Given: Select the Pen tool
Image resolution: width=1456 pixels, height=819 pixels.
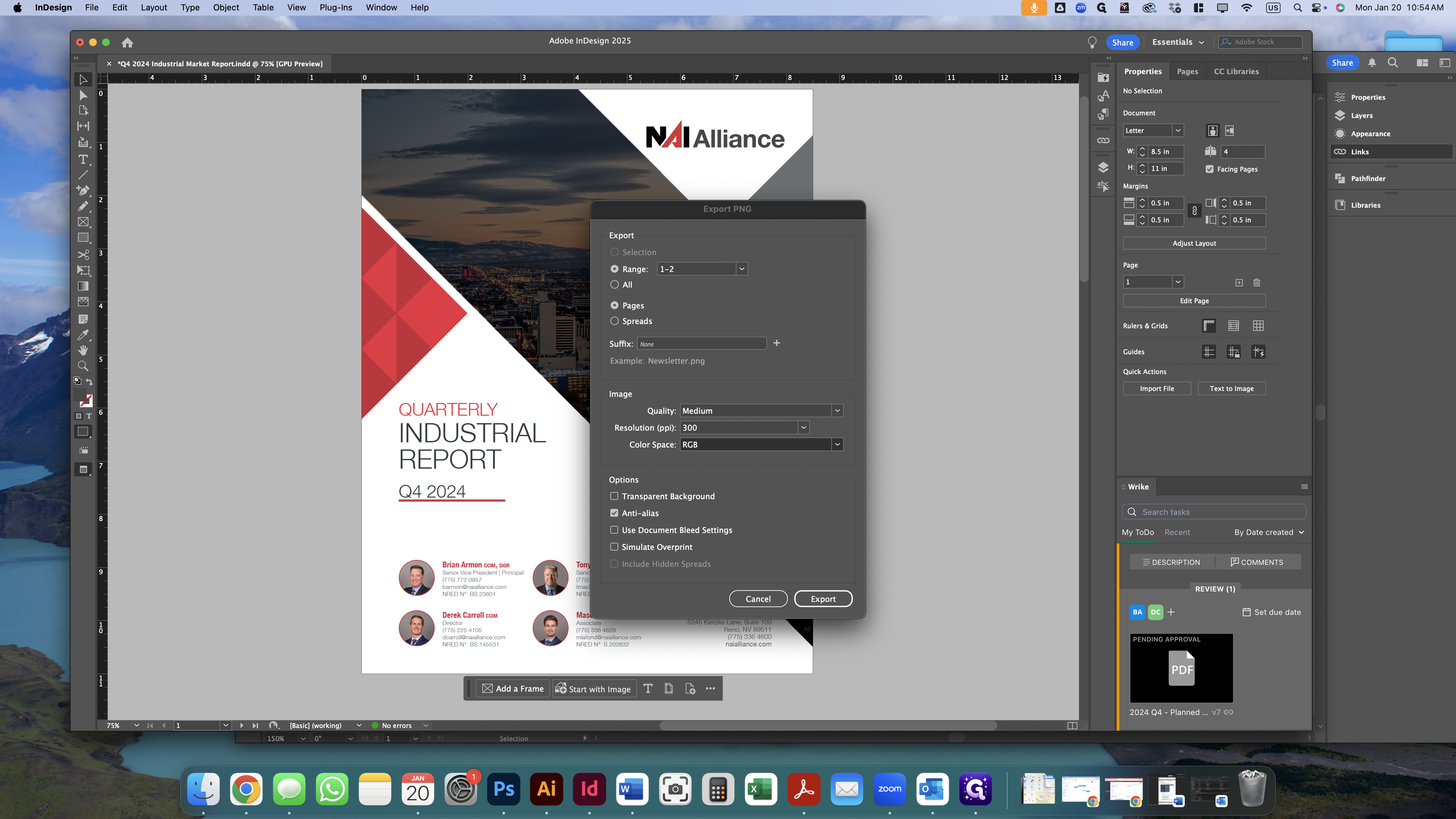Looking at the screenshot, I should click(x=83, y=190).
